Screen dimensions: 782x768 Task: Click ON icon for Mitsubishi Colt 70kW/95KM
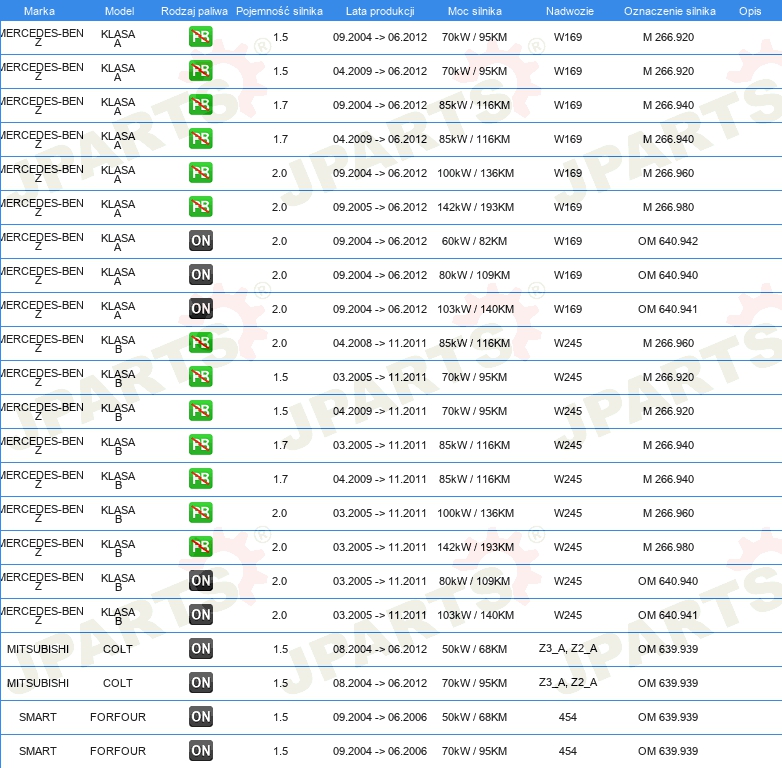[x=201, y=683]
